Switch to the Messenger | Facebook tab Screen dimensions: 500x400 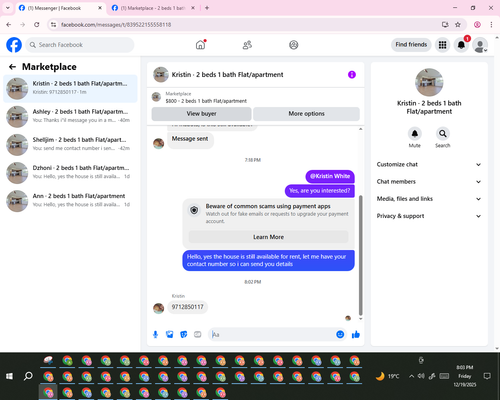click(x=60, y=8)
